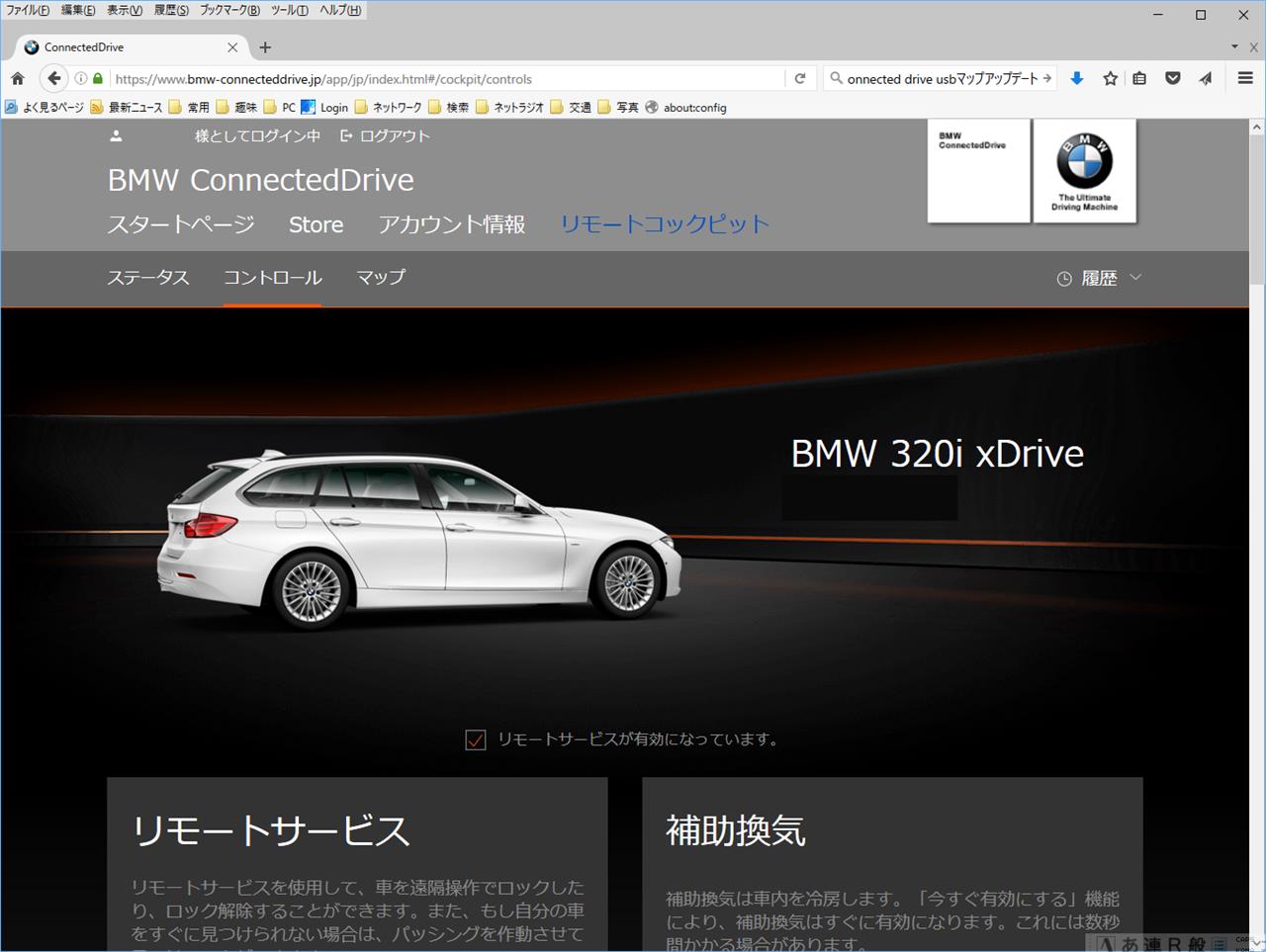The image size is (1266, 952).
Task: Open the ブックマーク menu
Action: click(x=229, y=10)
